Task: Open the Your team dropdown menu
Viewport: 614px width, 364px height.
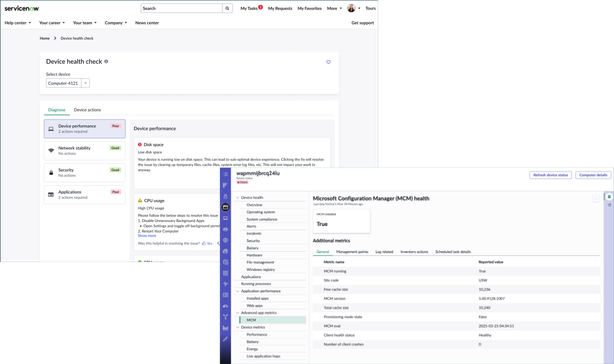Action: pyautogui.click(x=85, y=23)
